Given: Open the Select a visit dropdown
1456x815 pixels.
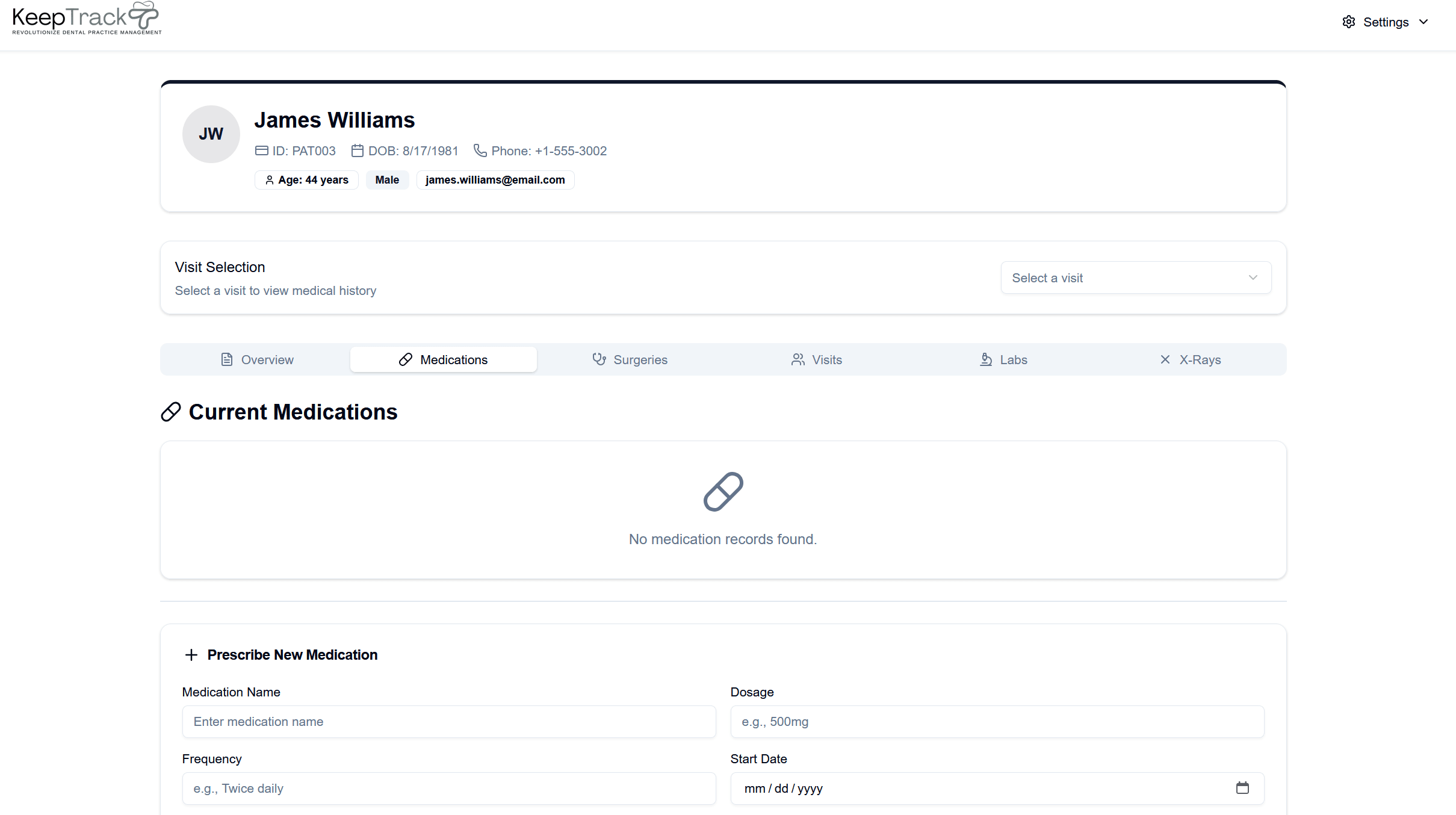Looking at the screenshot, I should 1136,277.
